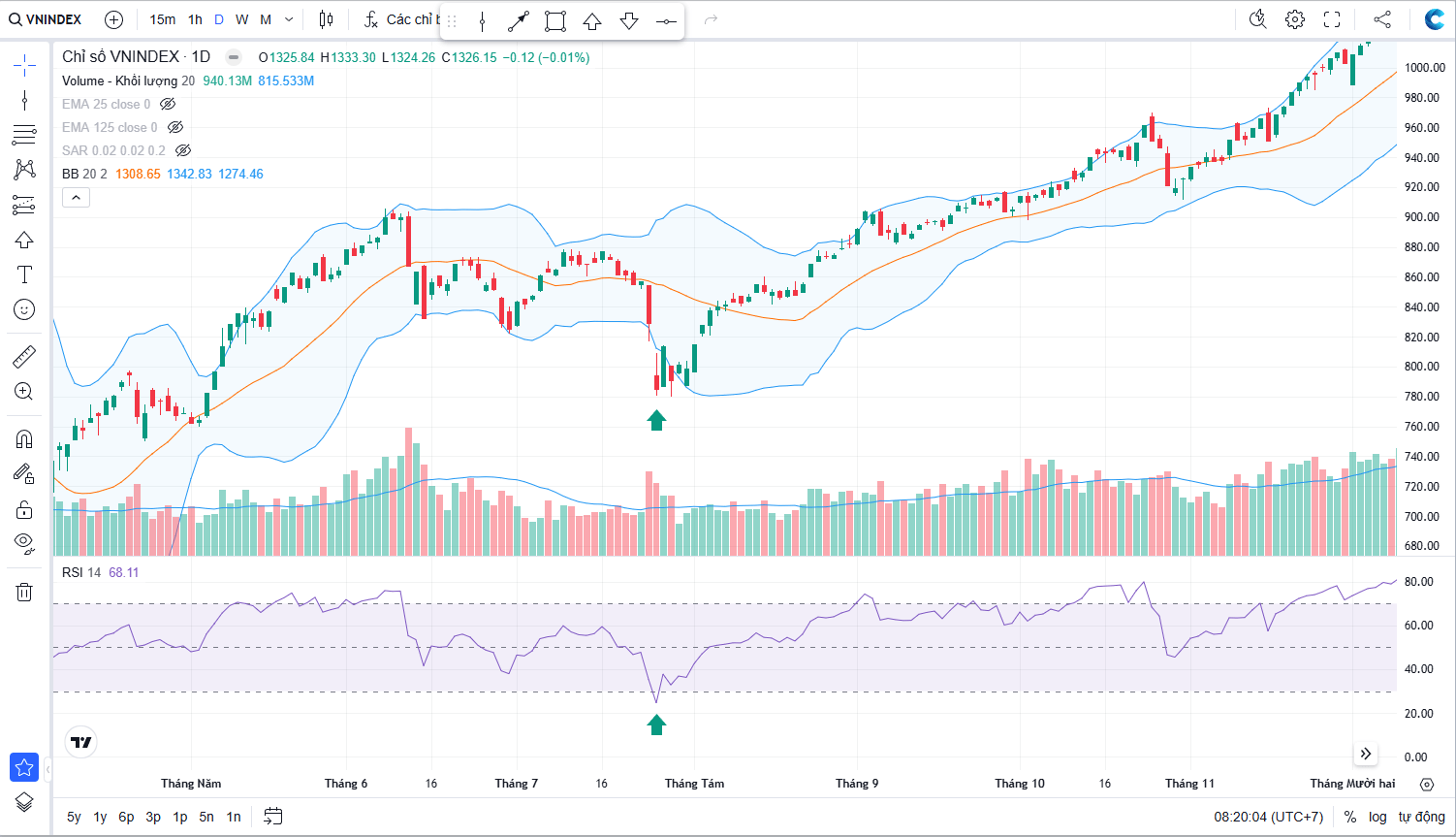Screen dimensions: 1456x837
Task: Open quick search lightning magnifier
Action: click(1258, 19)
